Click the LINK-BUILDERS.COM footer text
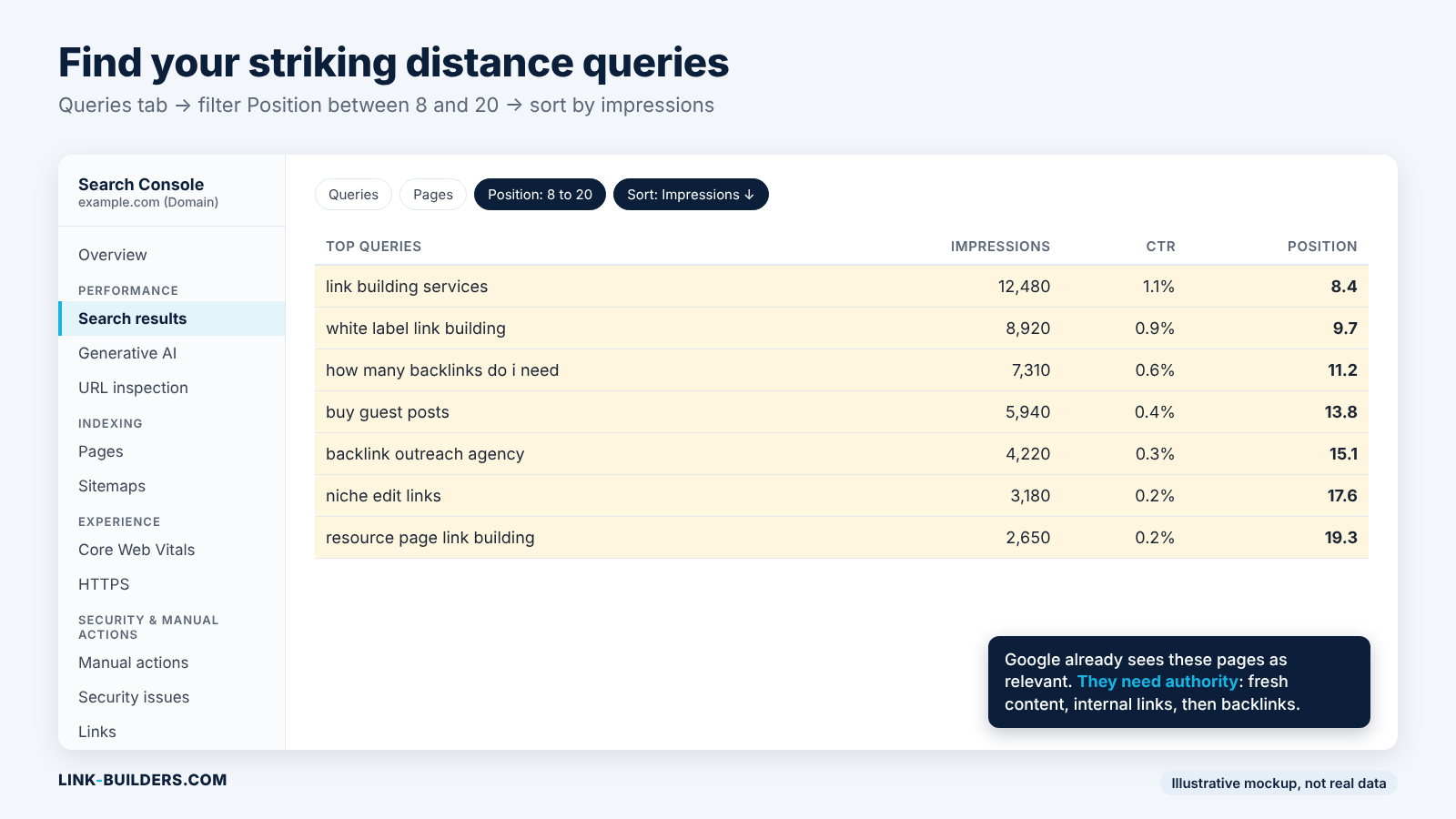Viewport: 1456px width, 819px height. coord(143,780)
